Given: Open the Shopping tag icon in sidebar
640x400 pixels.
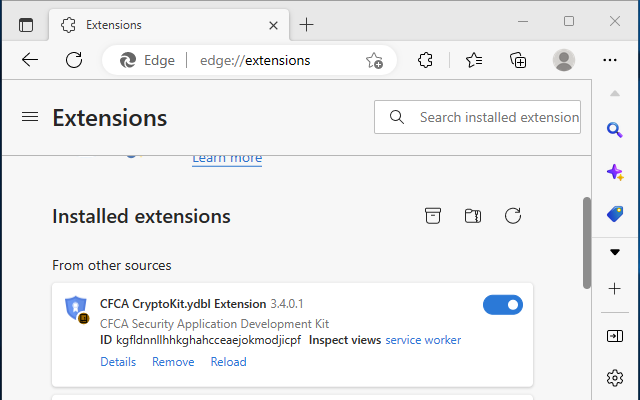Looking at the screenshot, I should 615,213.
